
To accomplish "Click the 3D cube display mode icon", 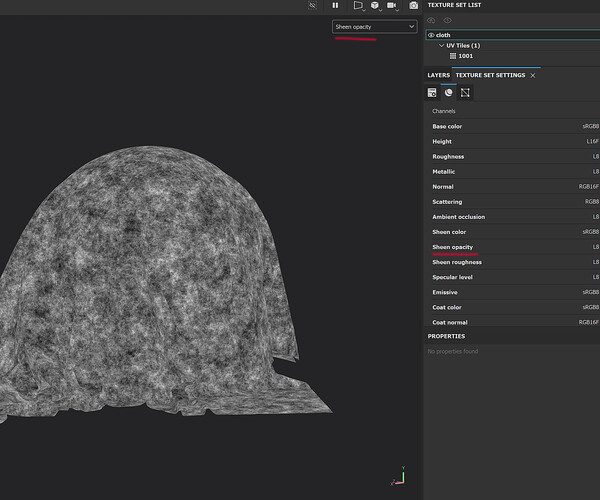I will point(375,6).
